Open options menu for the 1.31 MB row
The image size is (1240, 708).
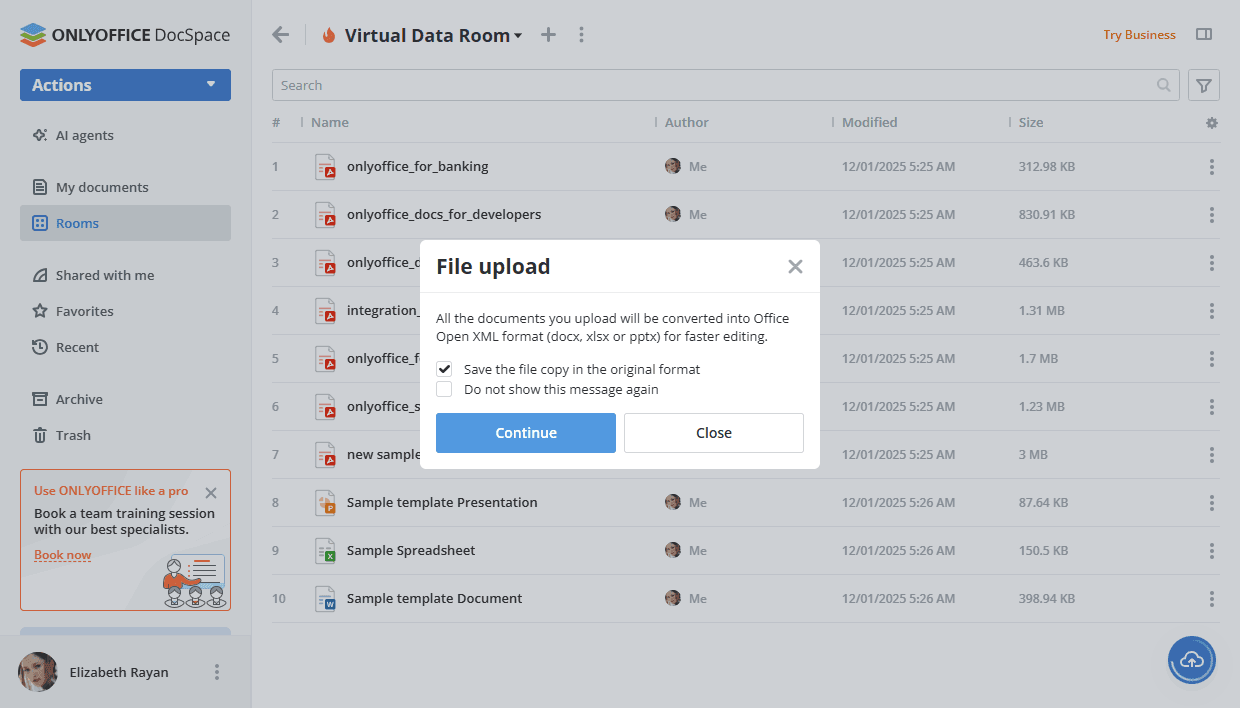pyautogui.click(x=1212, y=311)
